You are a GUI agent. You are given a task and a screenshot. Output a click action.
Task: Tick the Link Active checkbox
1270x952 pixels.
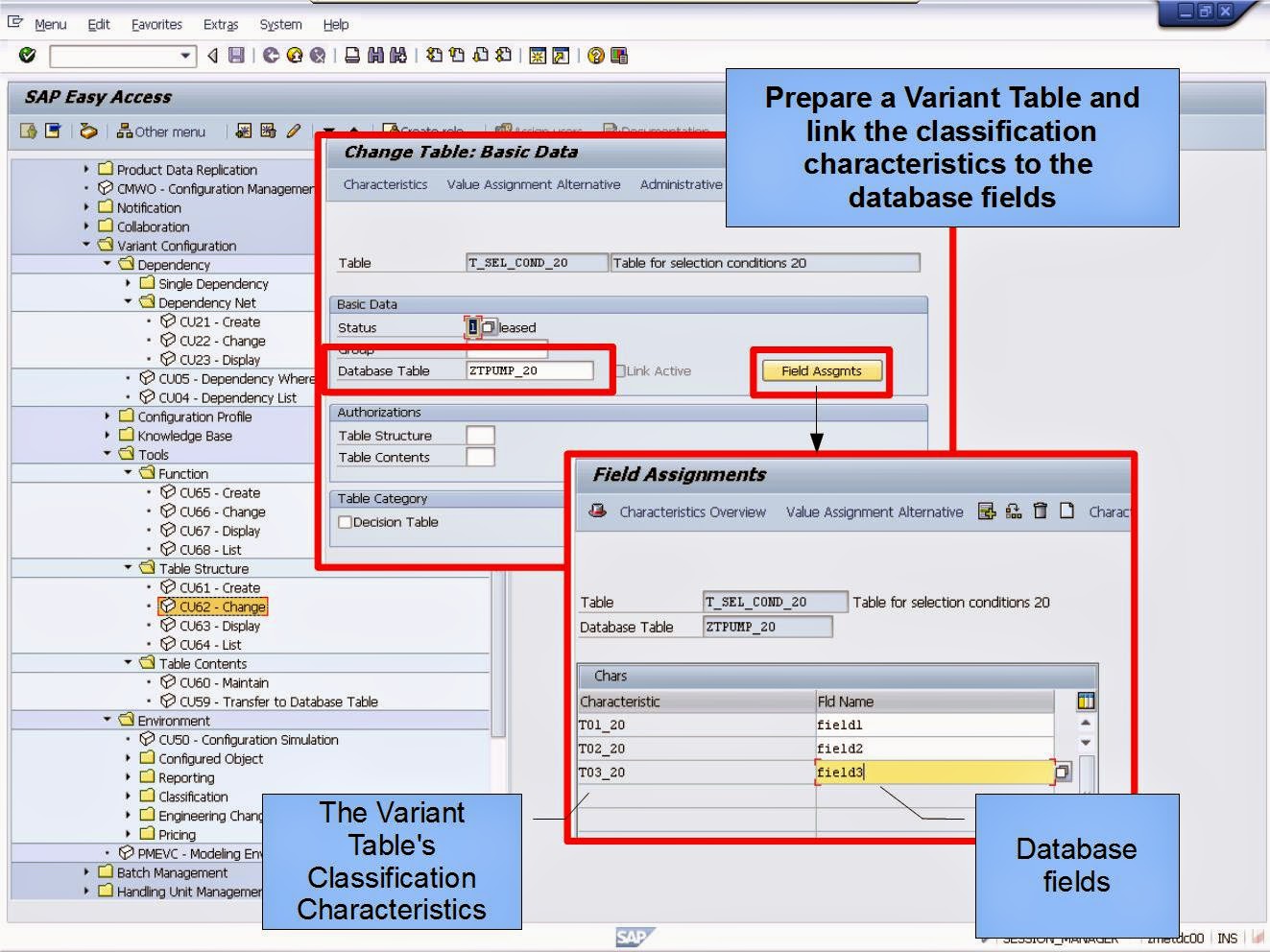[619, 370]
